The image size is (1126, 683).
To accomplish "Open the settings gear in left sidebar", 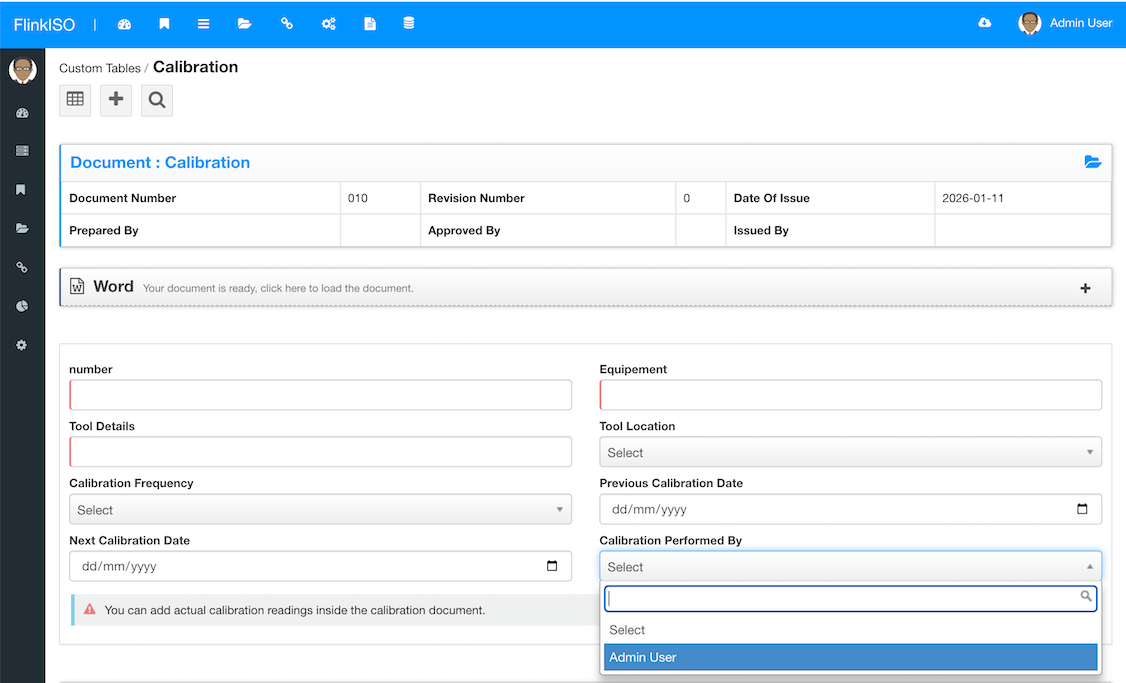I will (22, 345).
